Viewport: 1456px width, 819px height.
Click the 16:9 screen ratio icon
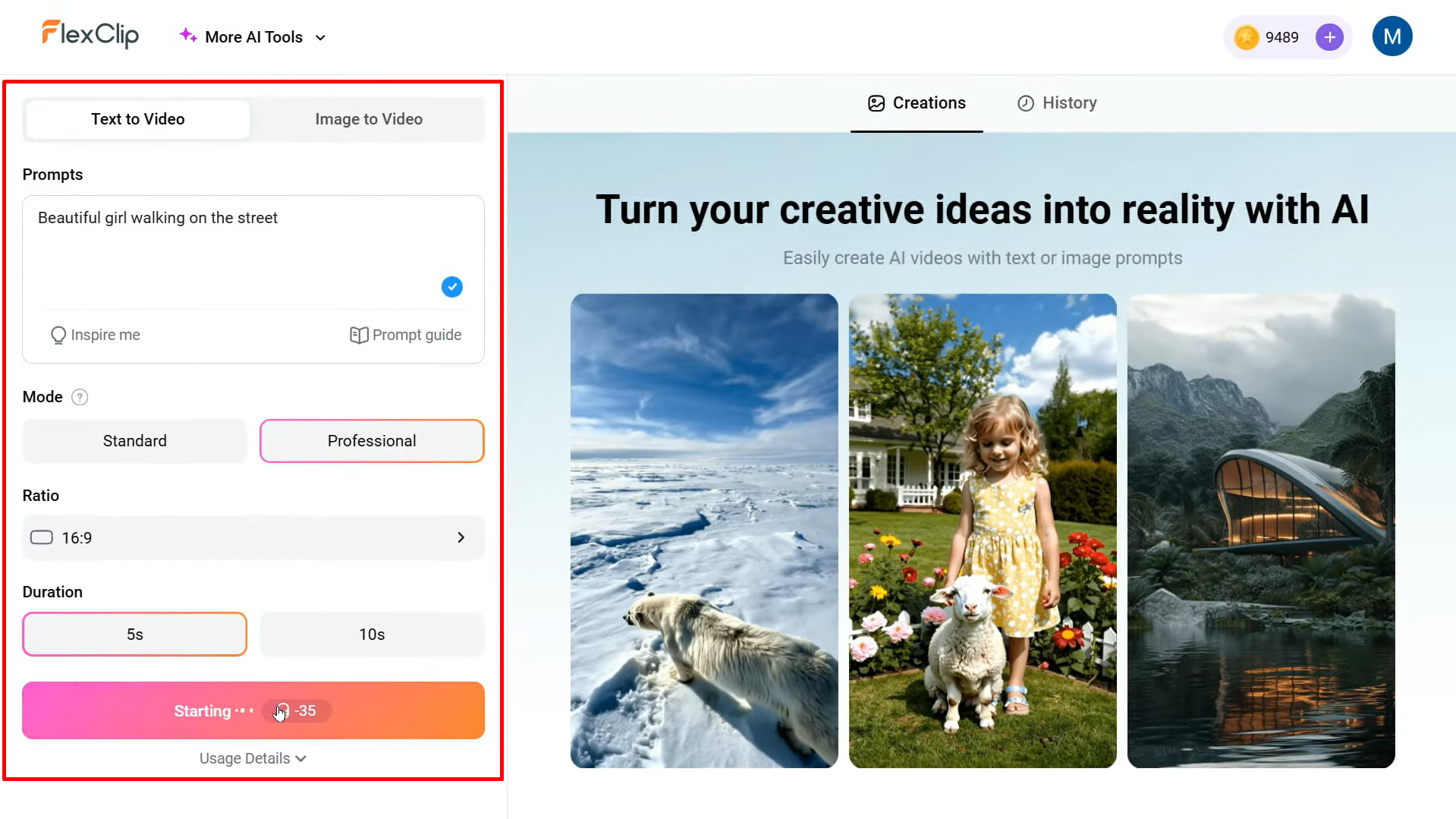click(x=41, y=537)
